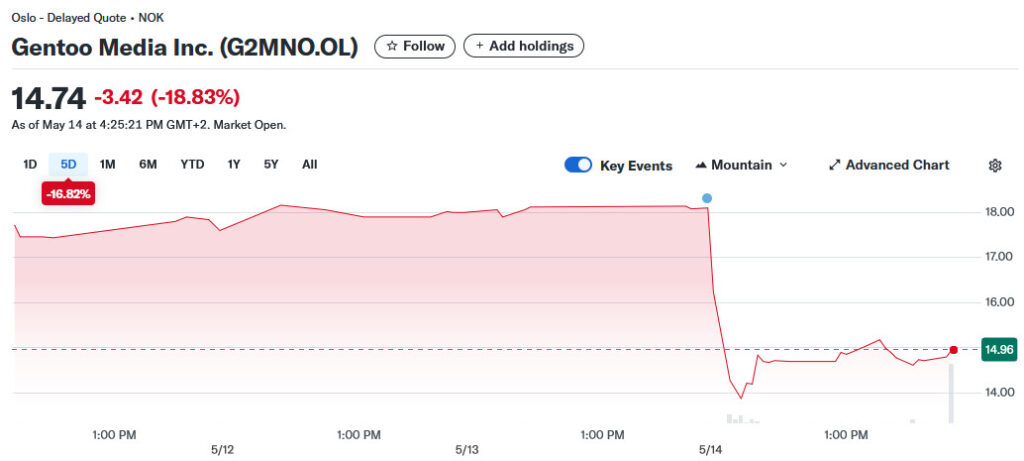
Task: Switch to the 1M range
Action: click(x=108, y=164)
